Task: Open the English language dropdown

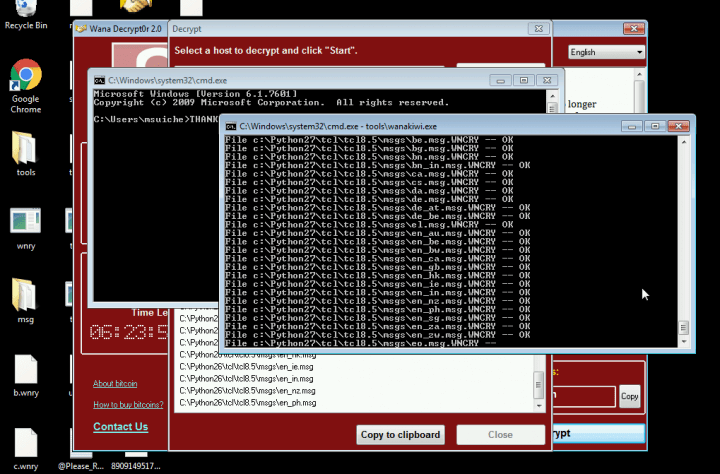Action: (x=606, y=52)
